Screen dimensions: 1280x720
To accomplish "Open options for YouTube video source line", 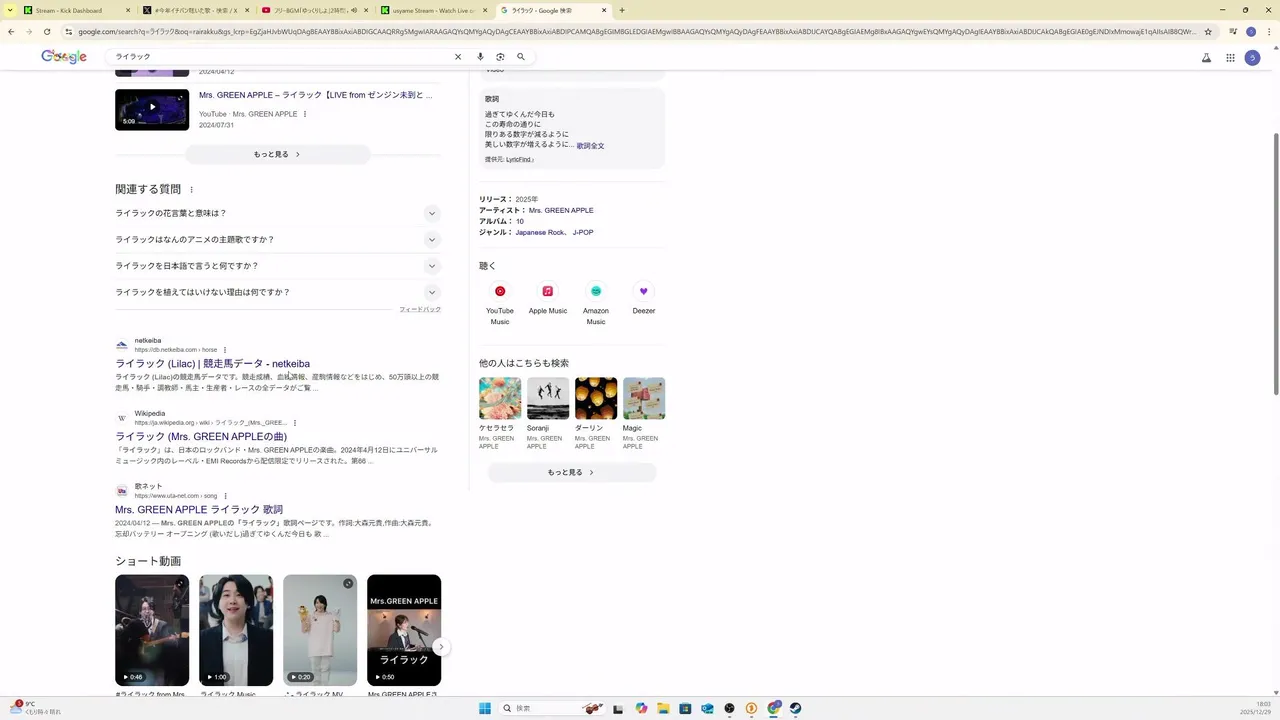I will point(305,114).
